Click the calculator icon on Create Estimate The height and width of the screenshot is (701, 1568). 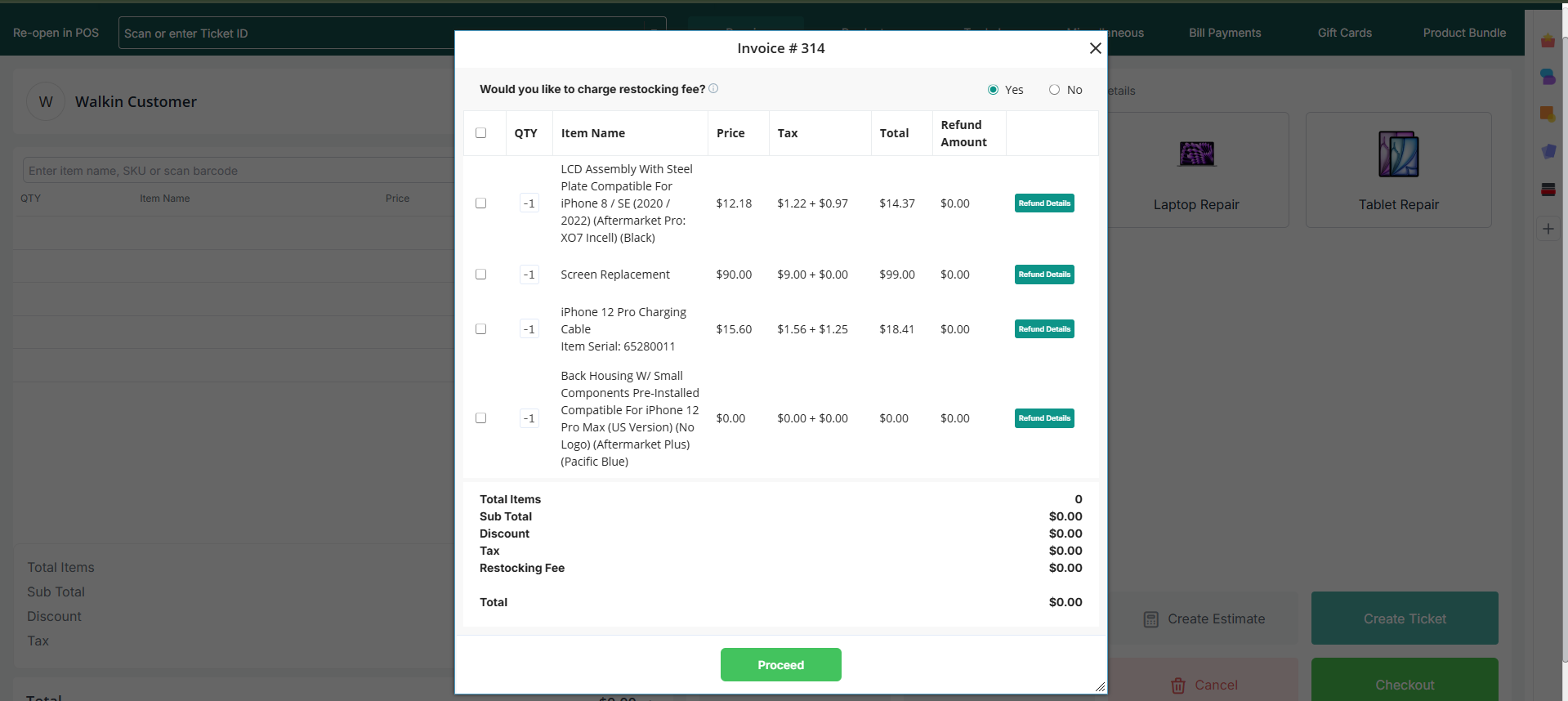click(1150, 619)
